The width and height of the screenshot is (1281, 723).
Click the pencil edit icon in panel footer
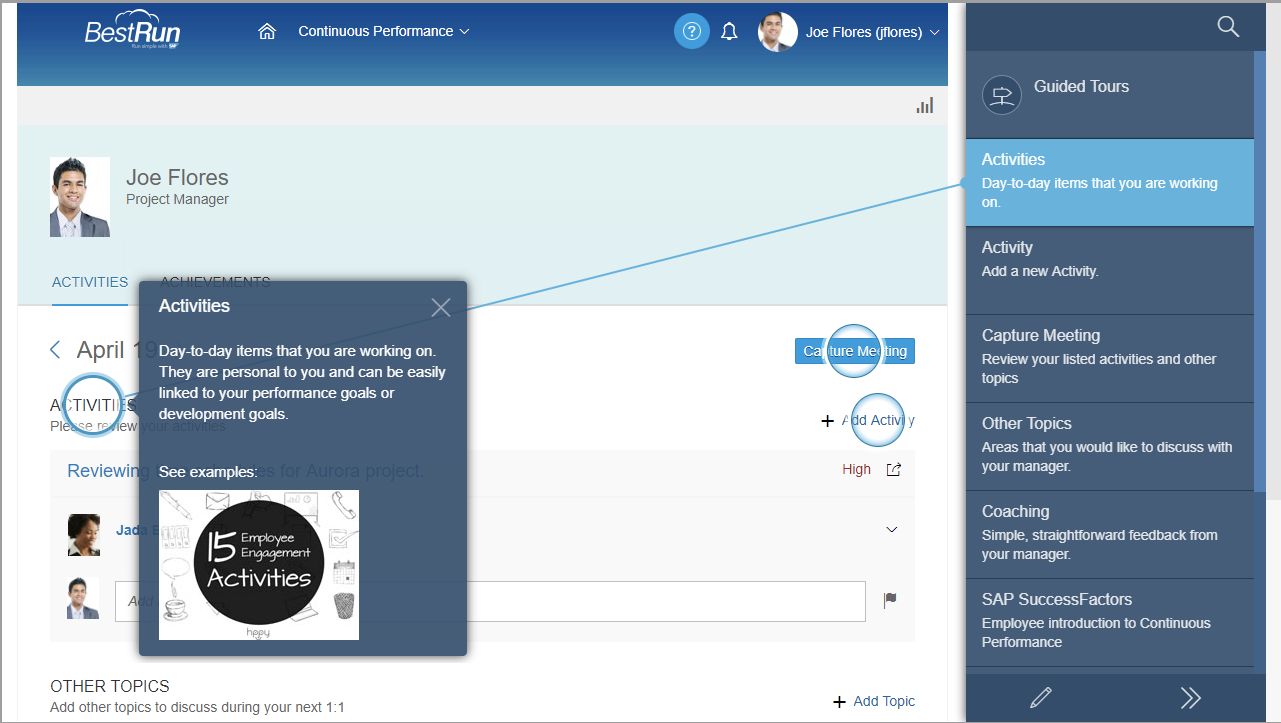point(1041,698)
